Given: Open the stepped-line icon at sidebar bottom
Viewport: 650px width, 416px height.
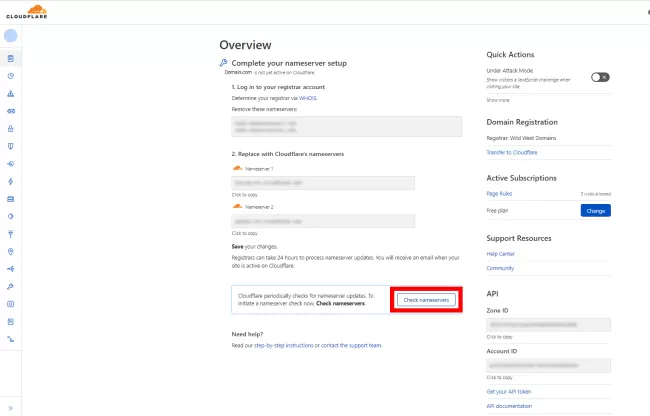Looking at the screenshot, I should (x=11, y=339).
